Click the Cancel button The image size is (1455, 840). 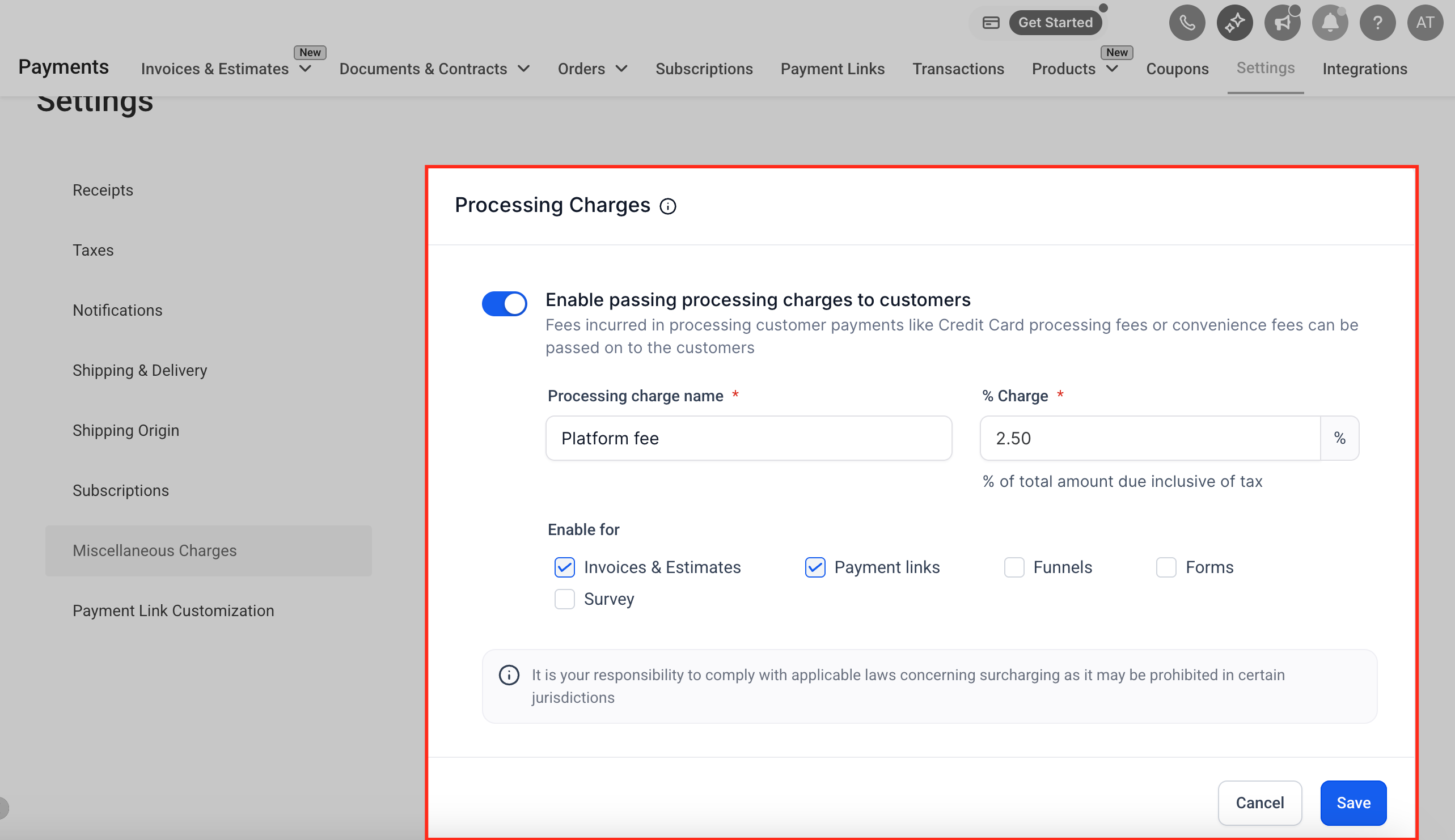1259,803
